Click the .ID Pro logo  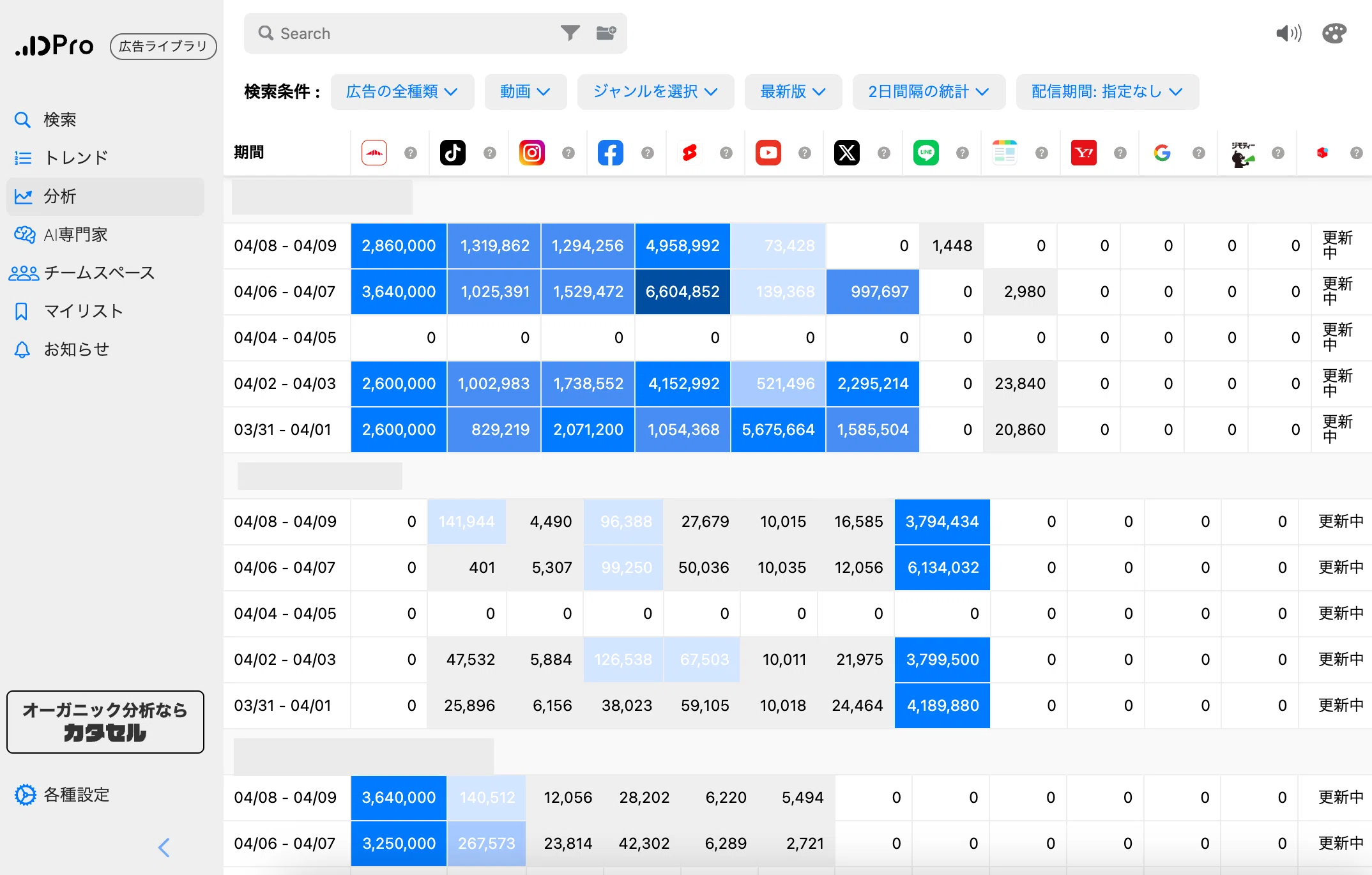(55, 45)
